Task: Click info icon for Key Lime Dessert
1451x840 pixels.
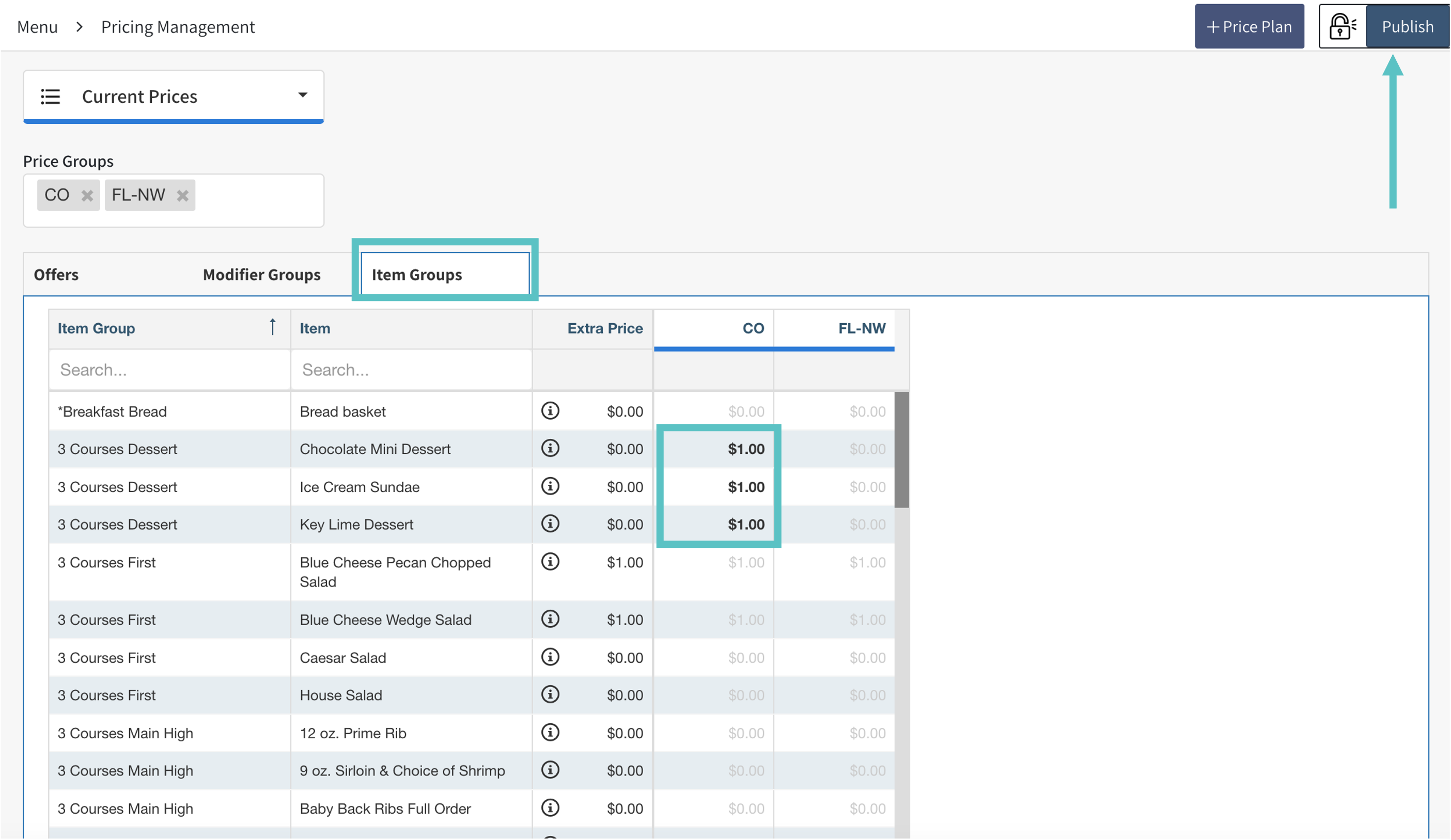Action: tap(550, 524)
